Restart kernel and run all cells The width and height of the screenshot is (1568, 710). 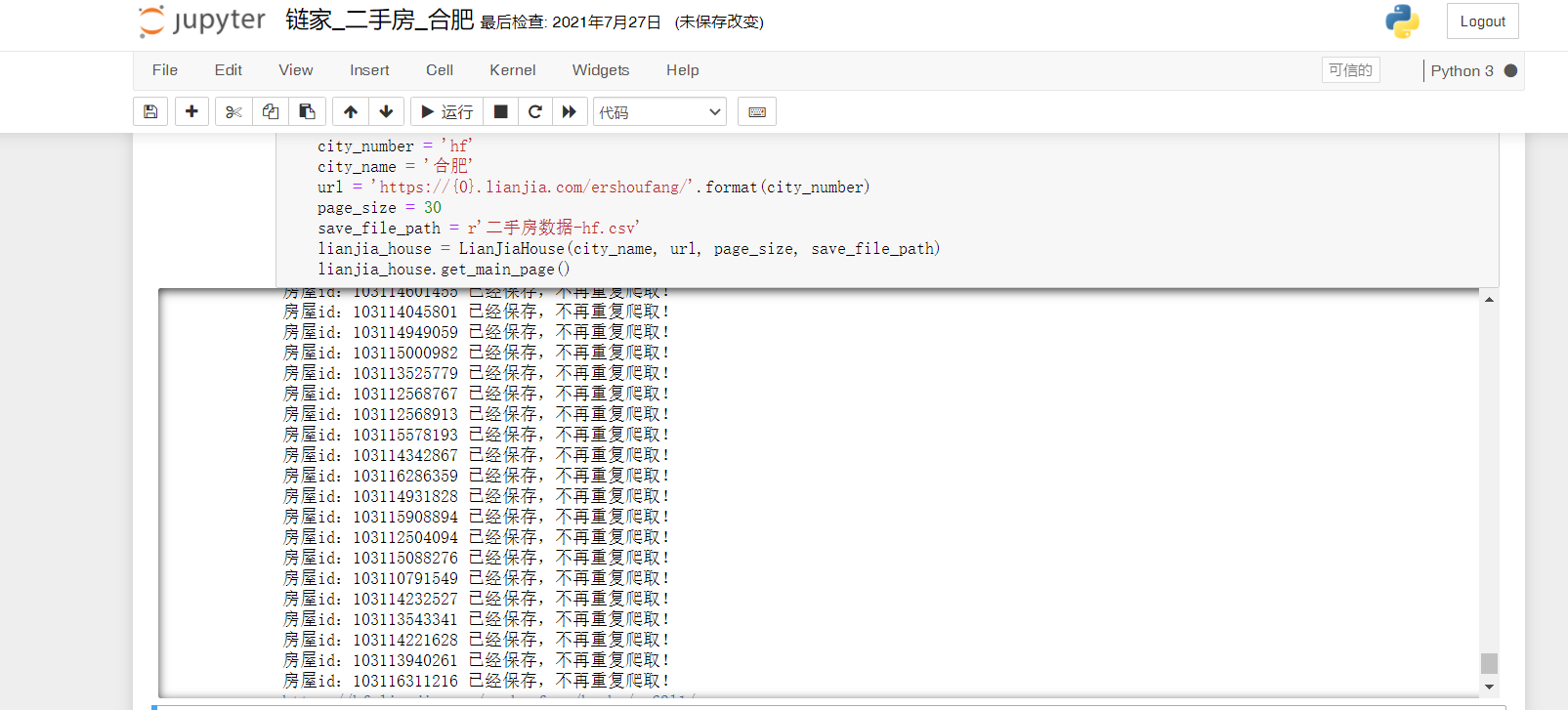pos(570,111)
